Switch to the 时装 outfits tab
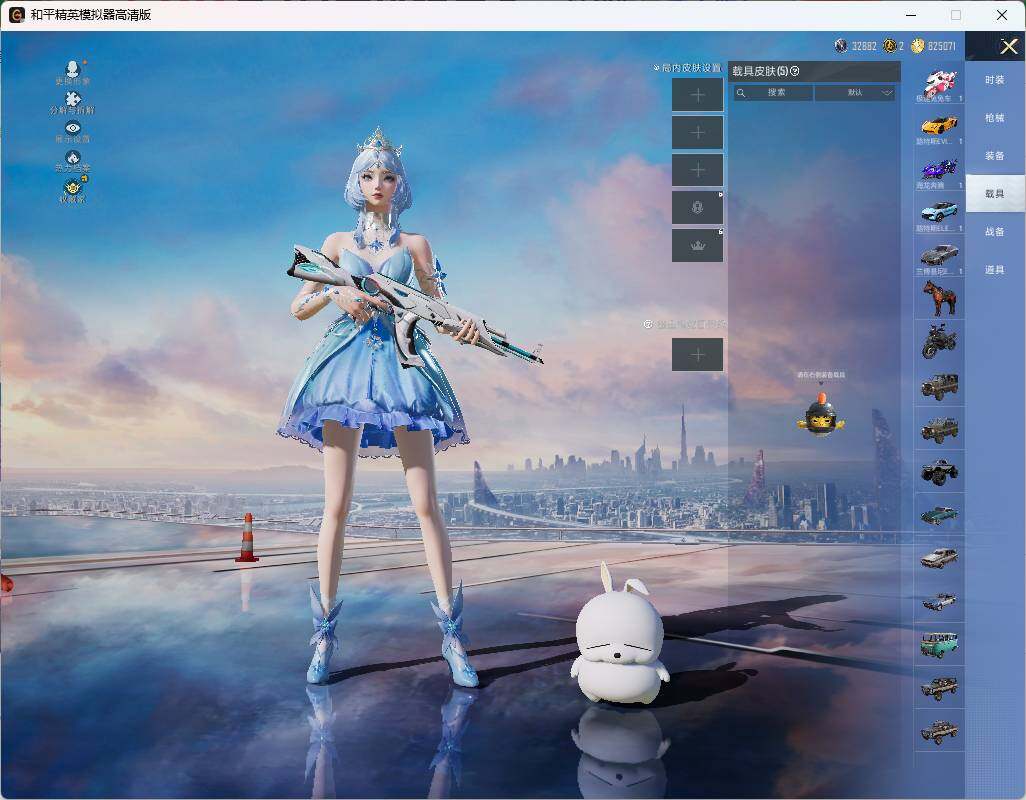This screenshot has width=1026, height=800. (995, 80)
